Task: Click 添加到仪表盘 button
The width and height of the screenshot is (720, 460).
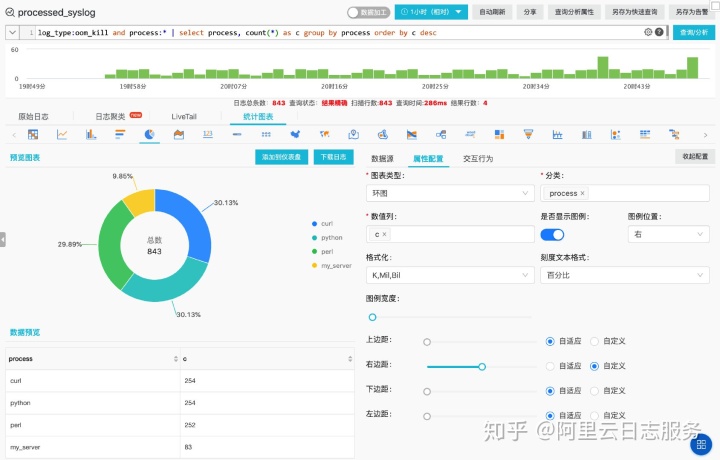Action: coord(281,157)
